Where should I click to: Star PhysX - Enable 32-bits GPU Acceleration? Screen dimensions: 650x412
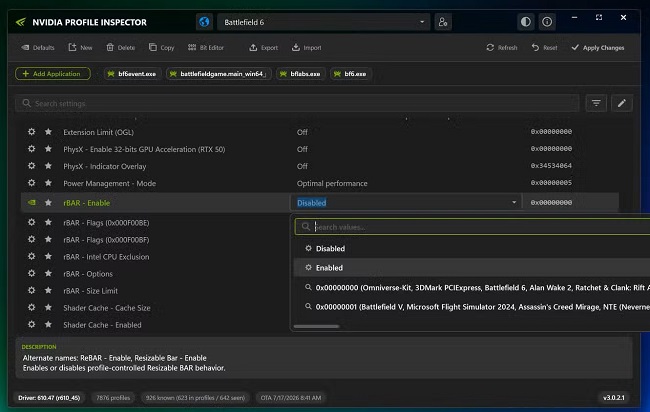tap(49, 149)
